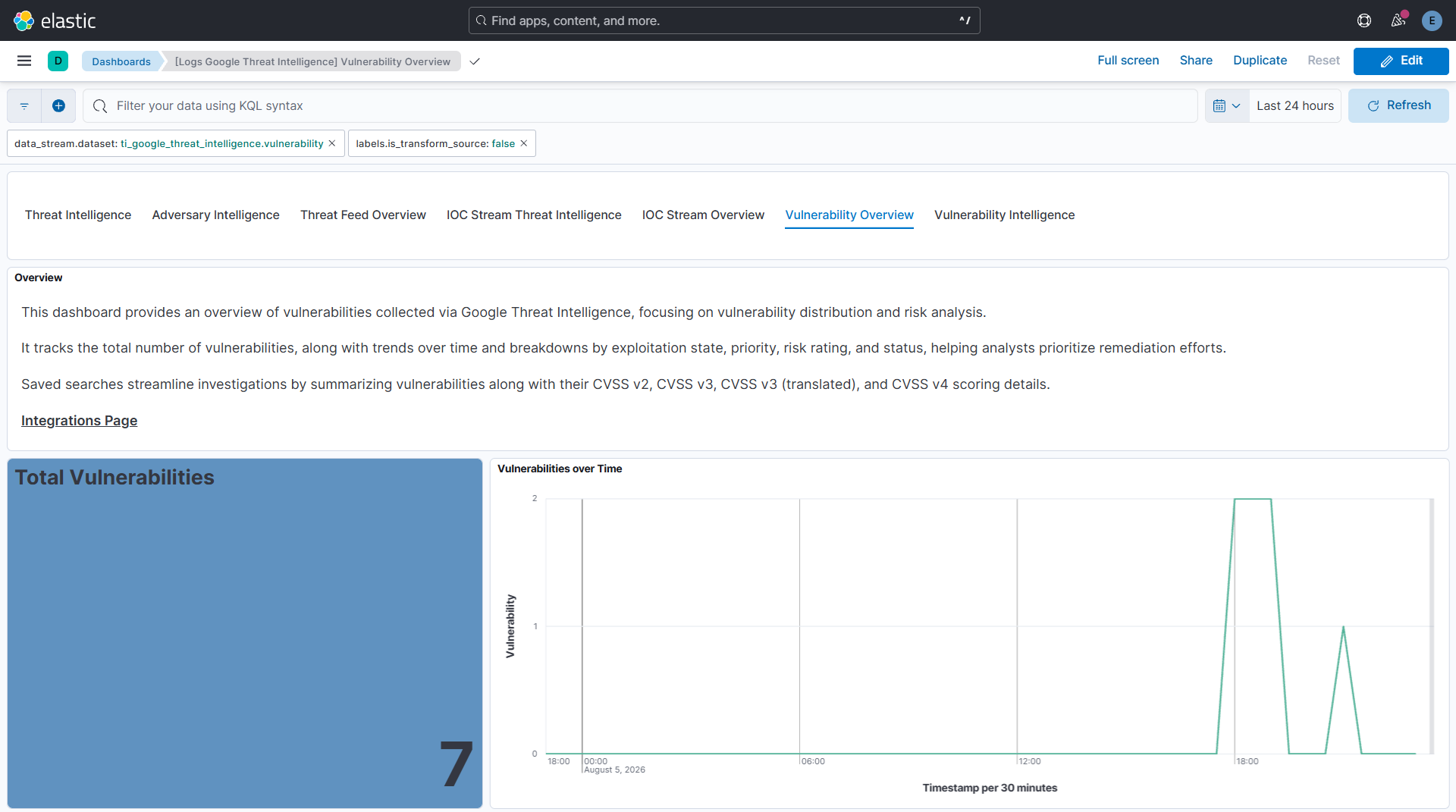Click the data_stream.dataset filter pill
The height and width of the screenshot is (812, 1456).
coord(168,143)
